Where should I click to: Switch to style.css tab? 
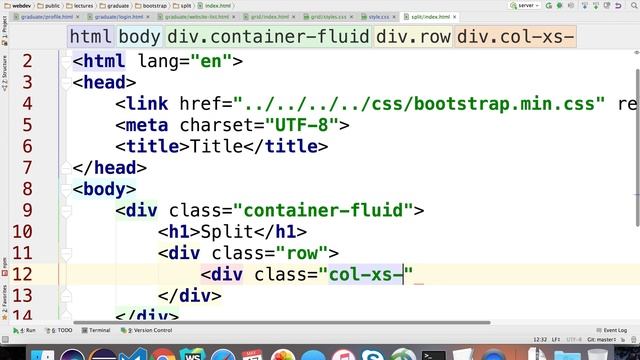point(379,17)
